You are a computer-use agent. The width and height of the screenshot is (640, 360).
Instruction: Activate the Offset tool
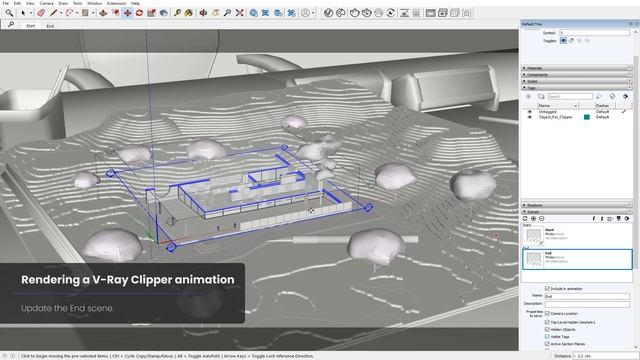[116, 13]
